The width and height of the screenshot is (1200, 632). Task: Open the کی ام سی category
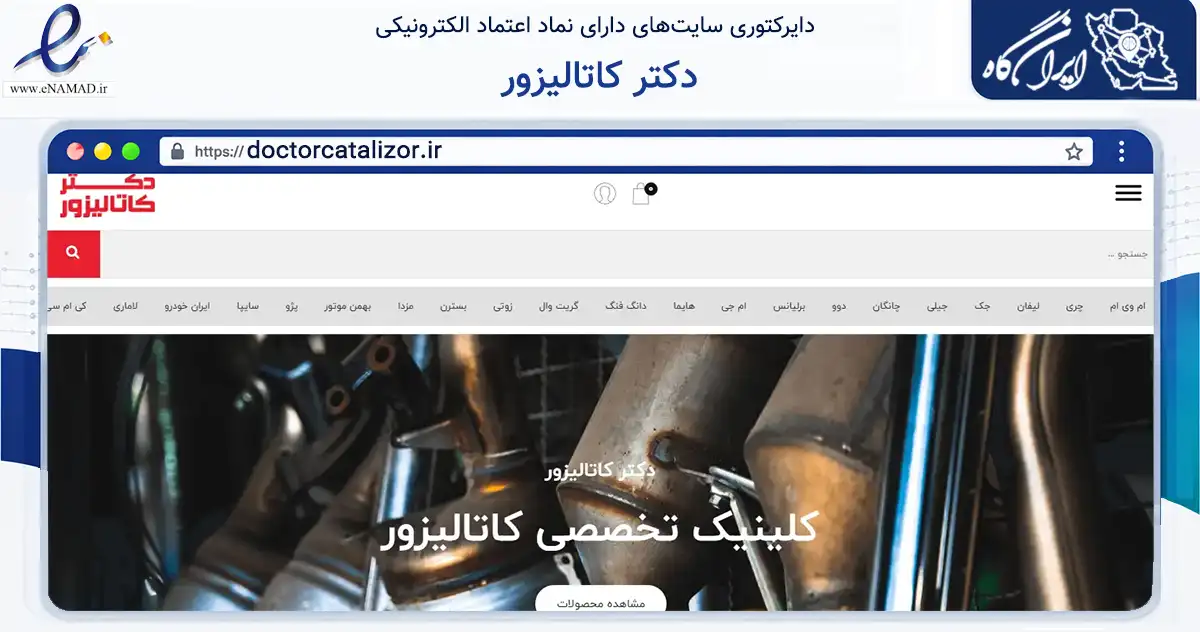[x=67, y=306]
